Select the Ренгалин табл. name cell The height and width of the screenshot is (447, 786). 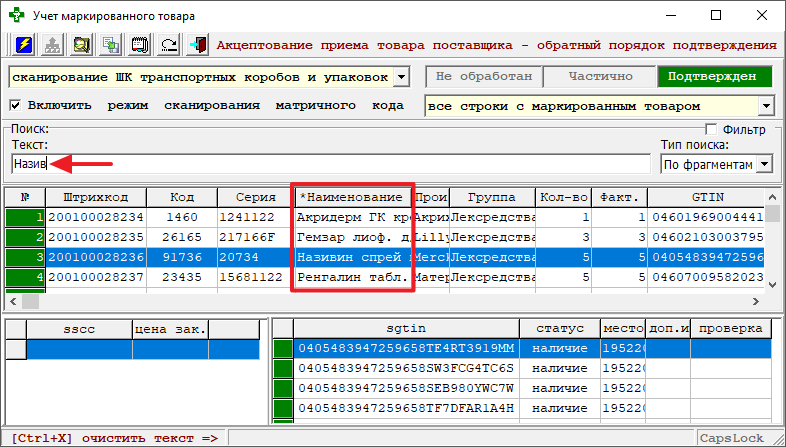tap(353, 277)
